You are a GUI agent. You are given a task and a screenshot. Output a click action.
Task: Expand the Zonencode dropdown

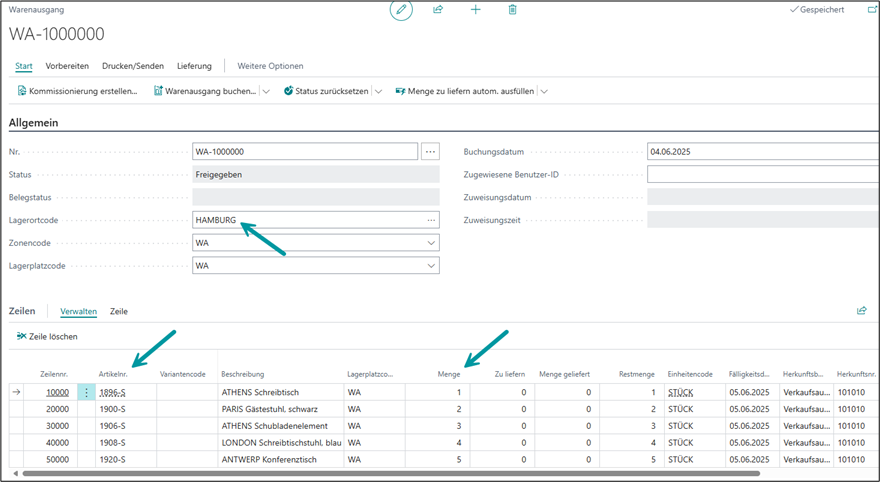pyautogui.click(x=431, y=243)
